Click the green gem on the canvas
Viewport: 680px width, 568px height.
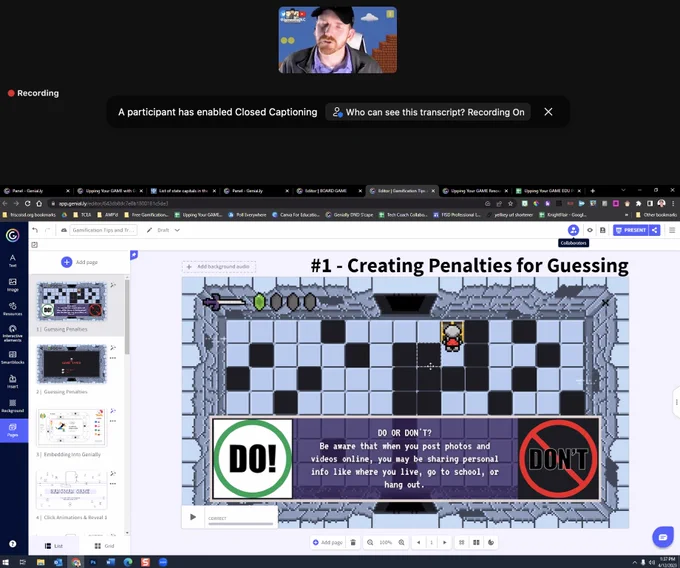click(259, 302)
